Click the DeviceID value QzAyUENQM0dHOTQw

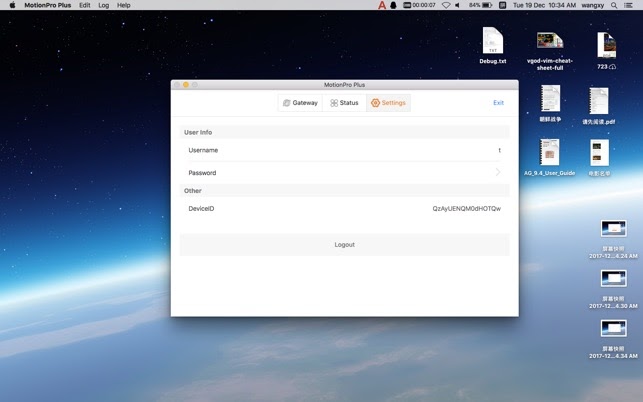pos(467,209)
